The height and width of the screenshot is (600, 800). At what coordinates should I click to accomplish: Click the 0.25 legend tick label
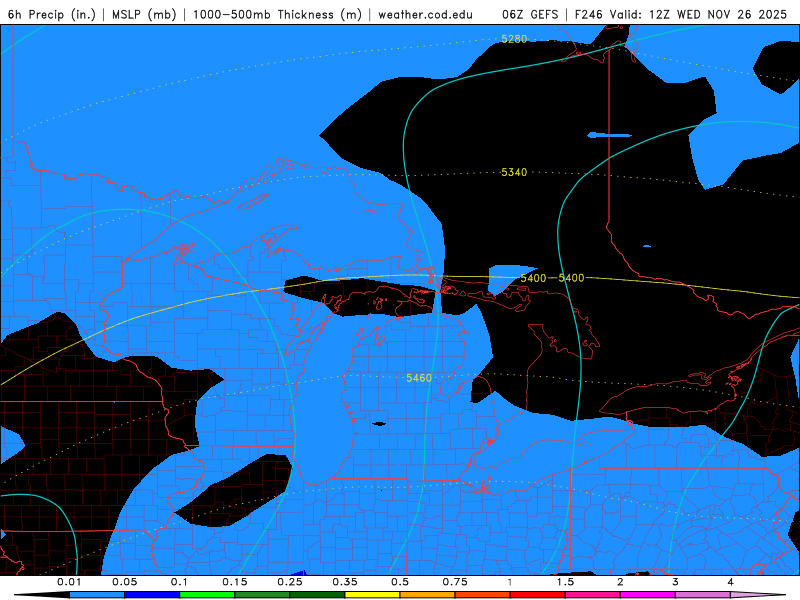point(290,582)
